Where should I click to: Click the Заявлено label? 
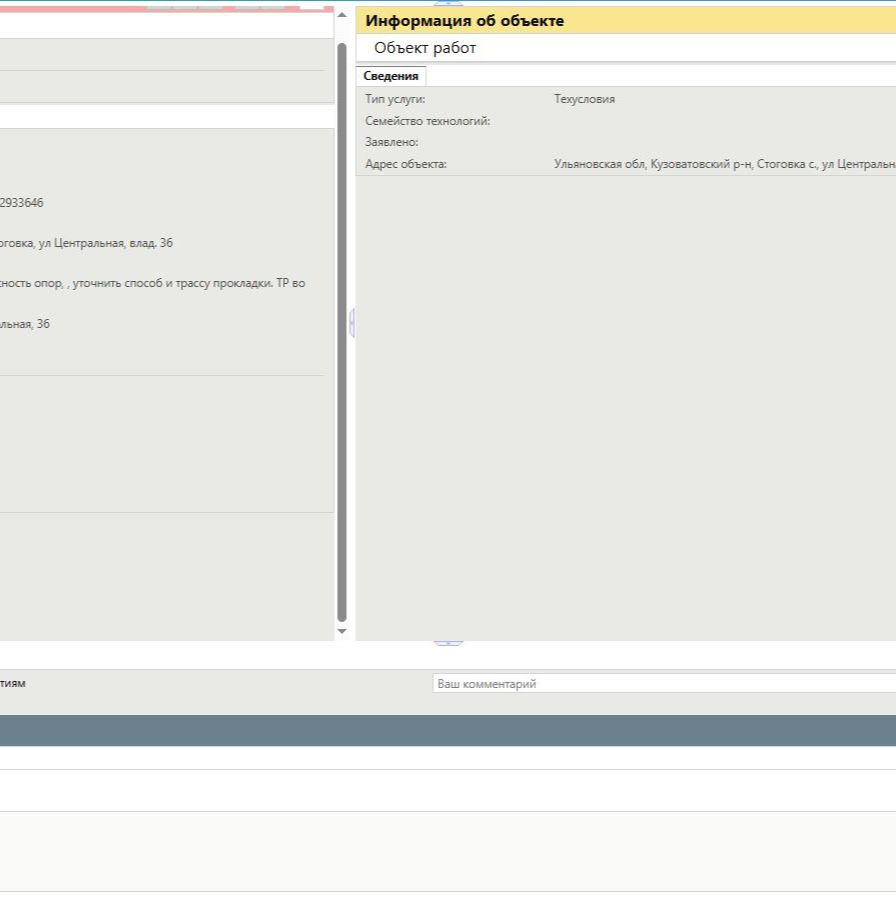pos(392,142)
